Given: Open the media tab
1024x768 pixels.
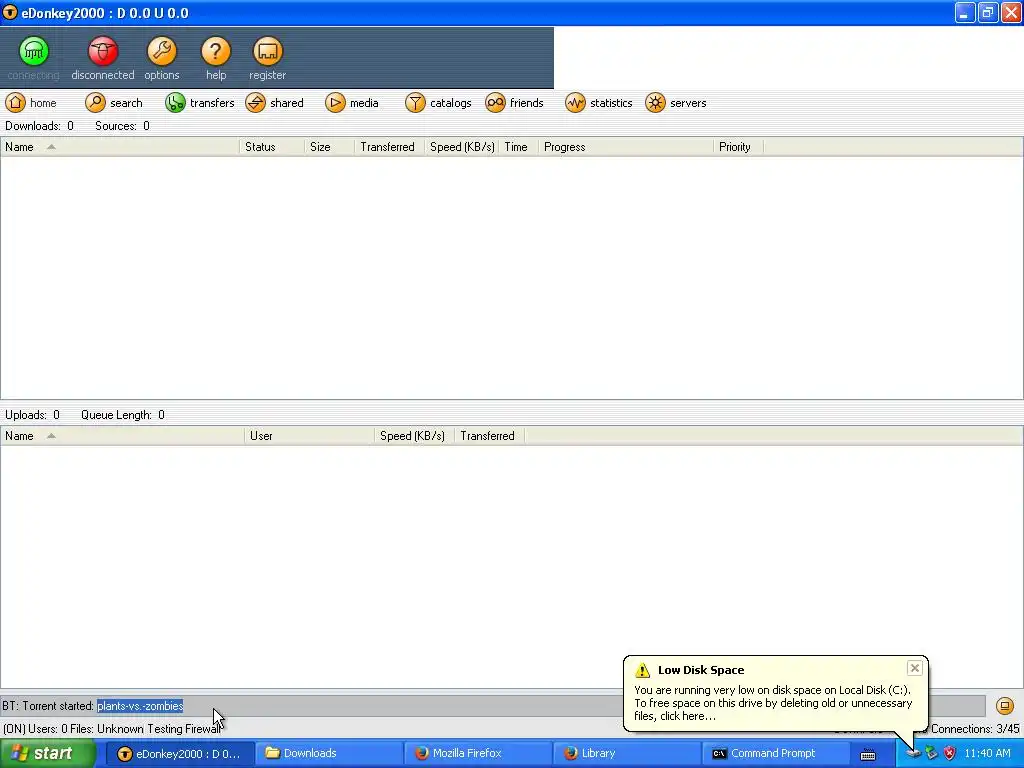Looking at the screenshot, I should (x=351, y=103).
